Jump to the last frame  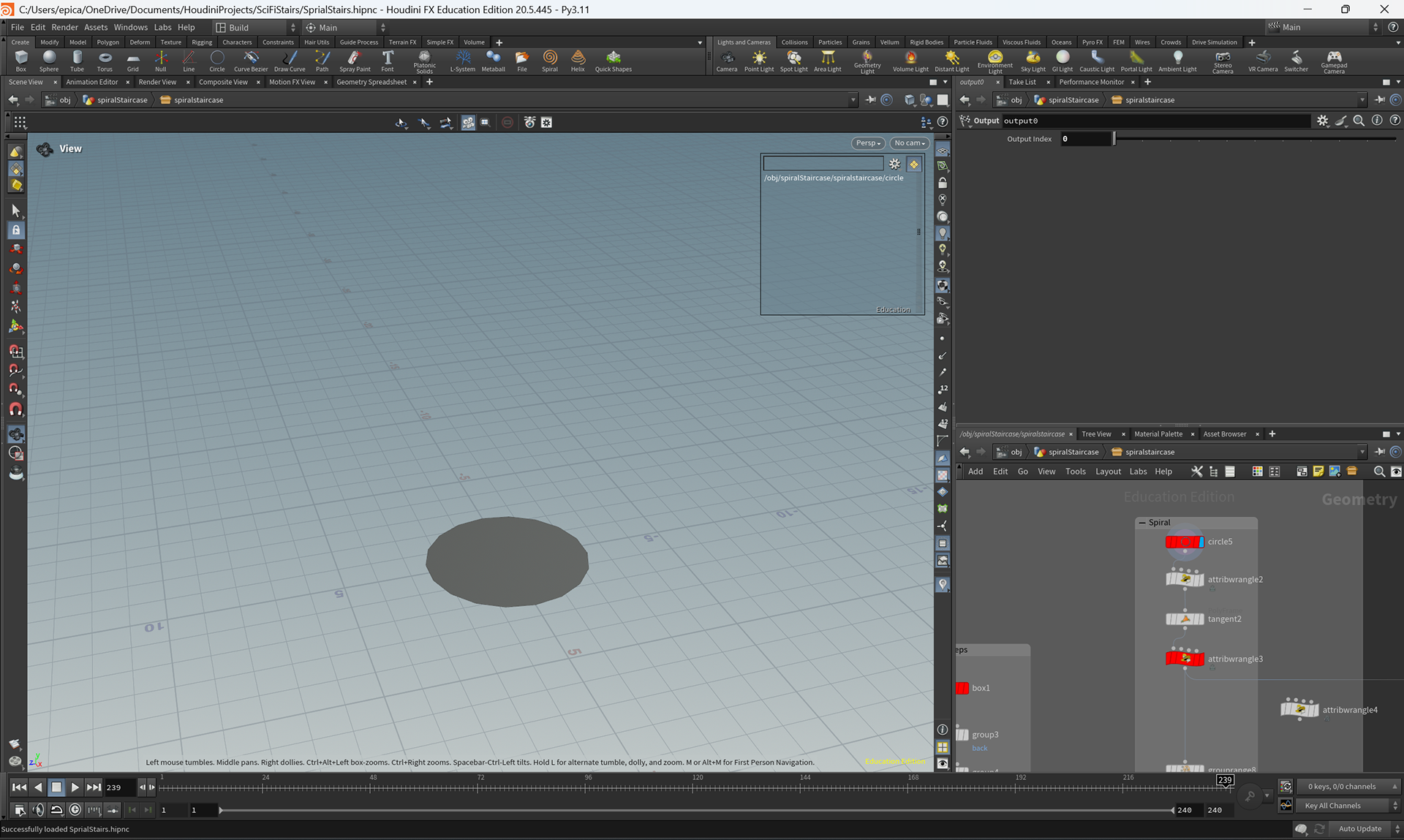click(x=94, y=787)
